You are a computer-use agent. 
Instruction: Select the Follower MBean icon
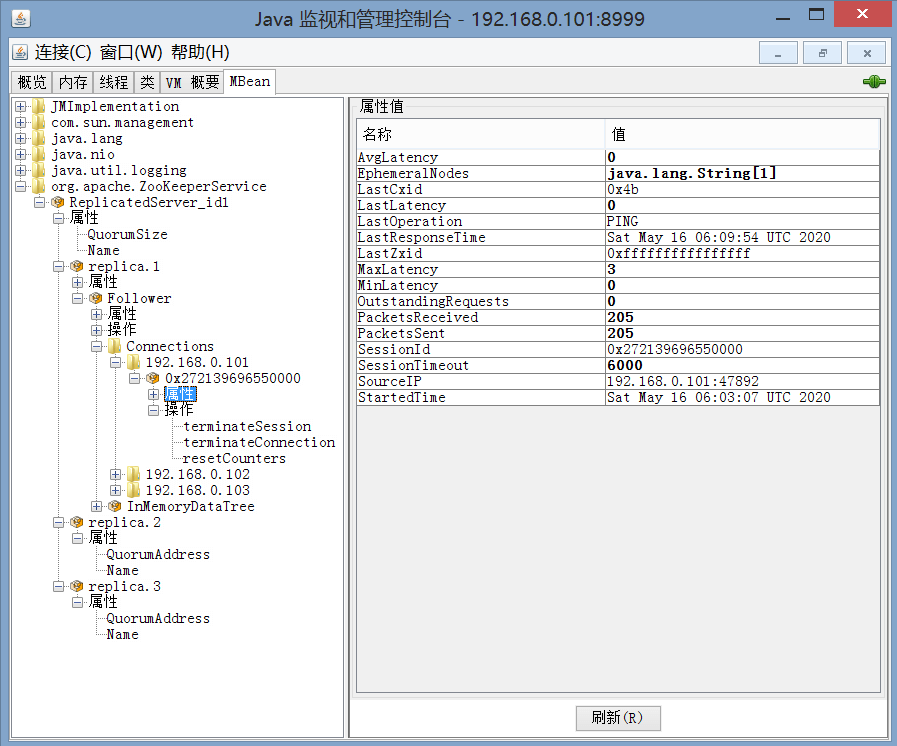96,298
